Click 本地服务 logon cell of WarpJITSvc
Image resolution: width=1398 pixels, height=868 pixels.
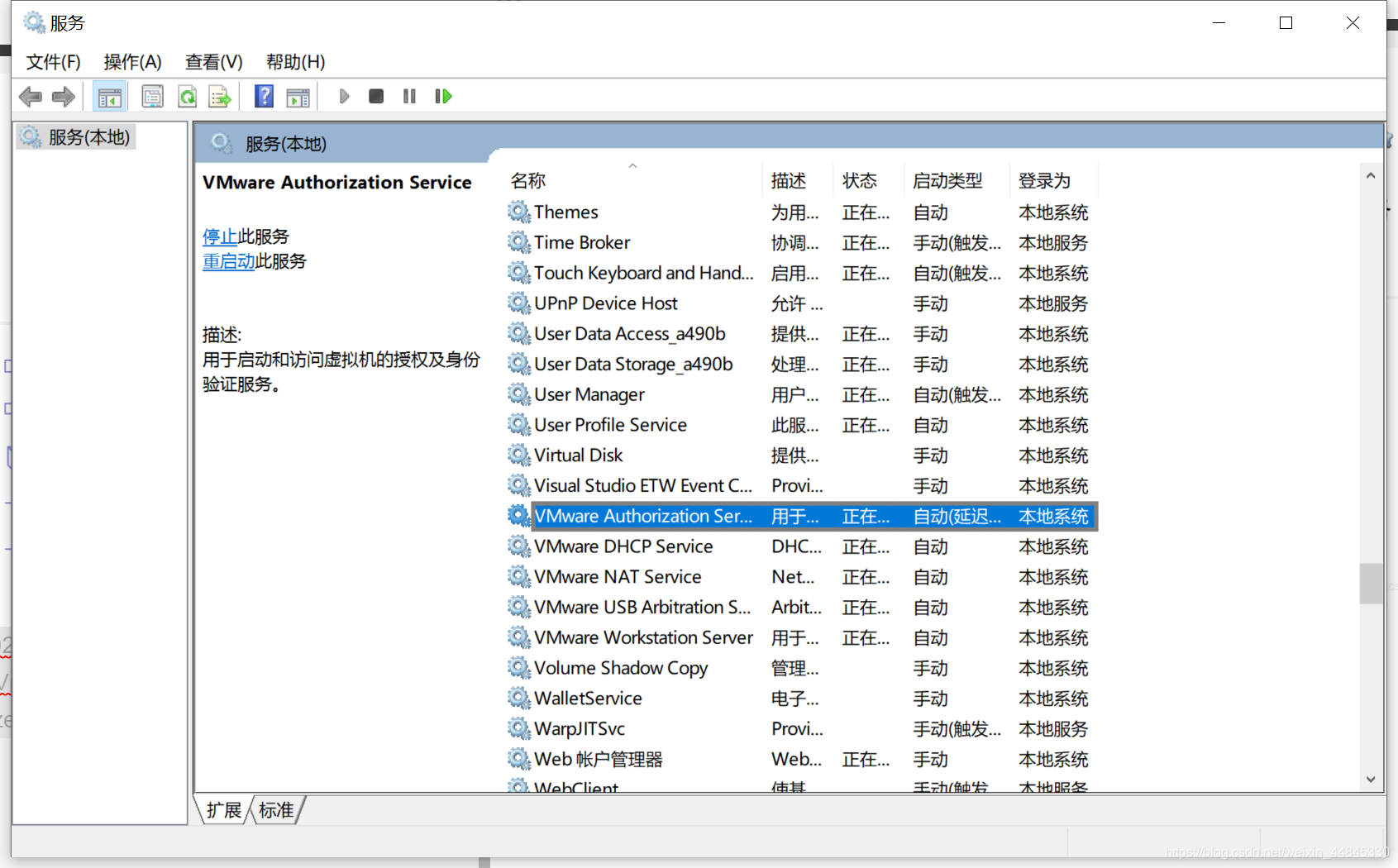[x=1053, y=729]
